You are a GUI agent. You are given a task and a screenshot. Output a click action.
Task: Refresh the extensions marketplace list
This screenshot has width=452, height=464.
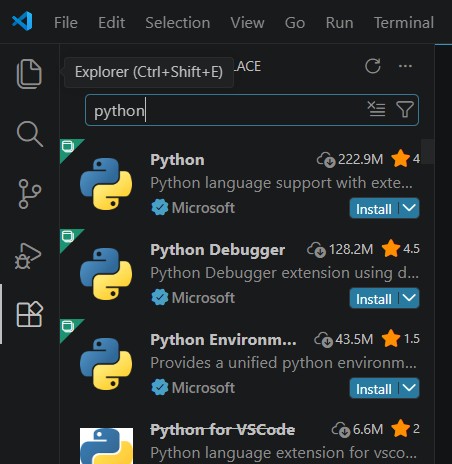pyautogui.click(x=373, y=66)
